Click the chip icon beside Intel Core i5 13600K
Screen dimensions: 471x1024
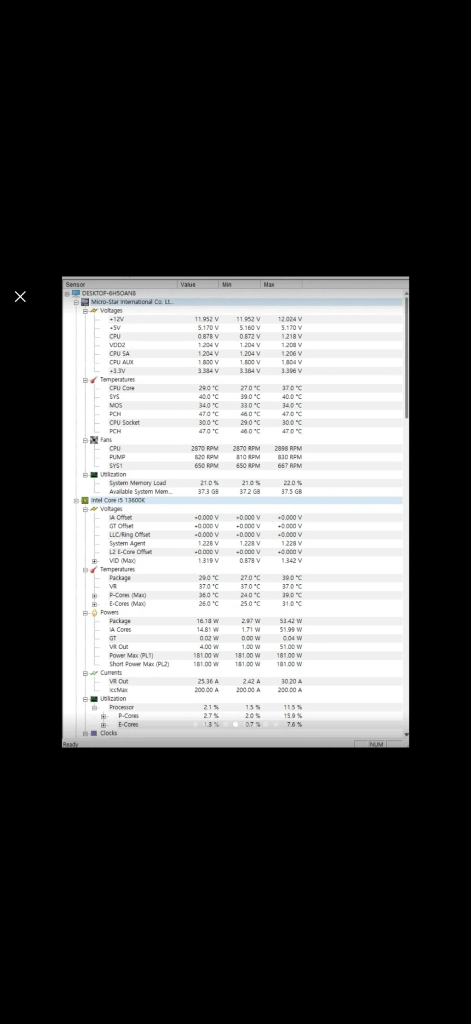pyautogui.click(x=85, y=500)
